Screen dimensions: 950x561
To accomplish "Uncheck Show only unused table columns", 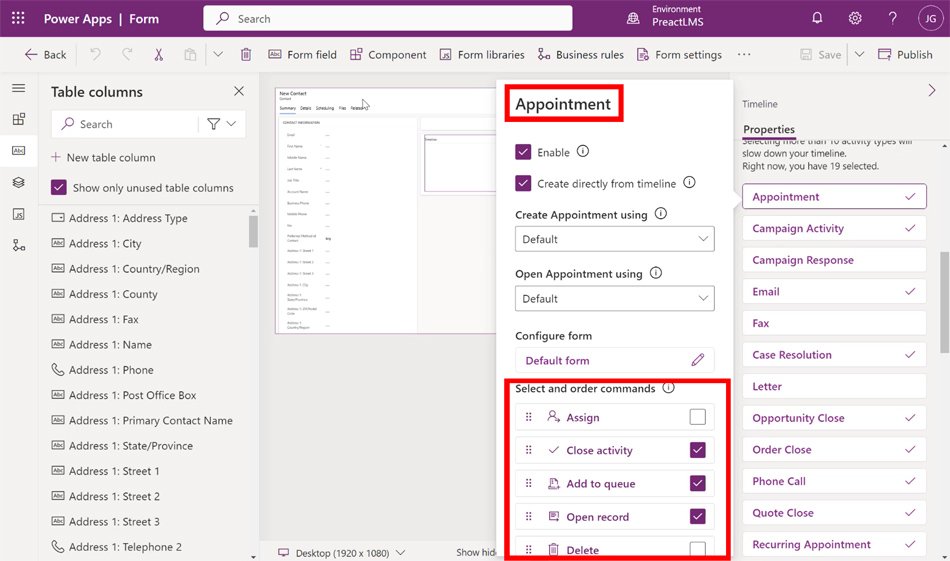I will click(59, 187).
